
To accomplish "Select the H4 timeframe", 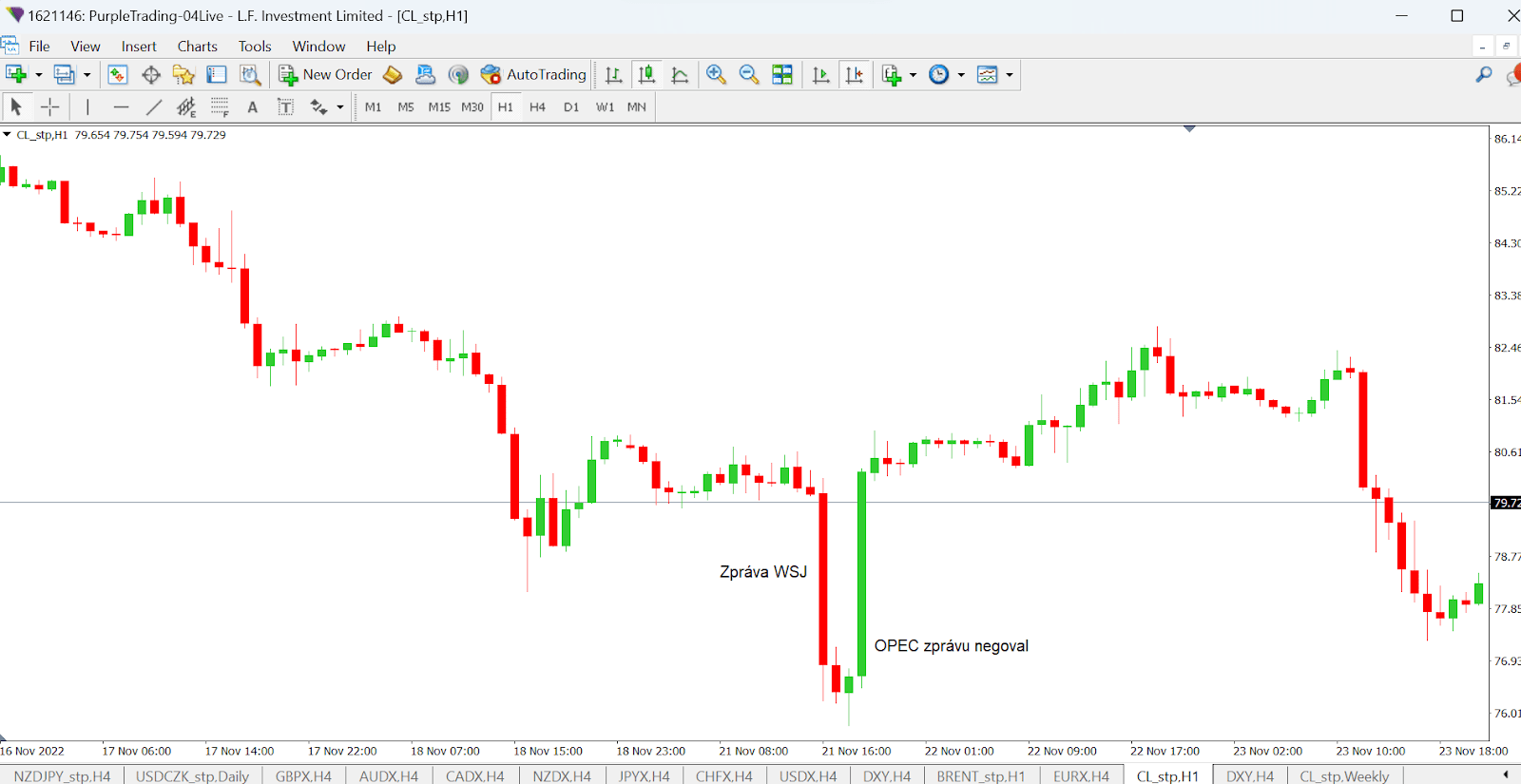I will click(x=537, y=107).
